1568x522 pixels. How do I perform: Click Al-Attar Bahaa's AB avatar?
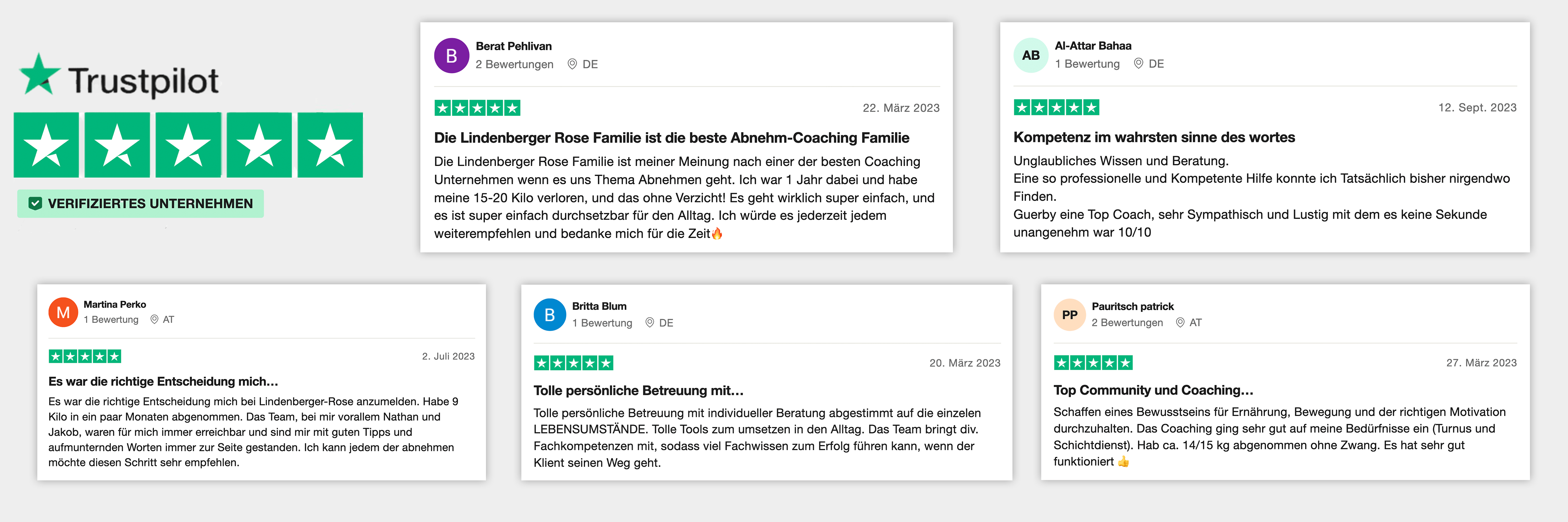(1030, 55)
